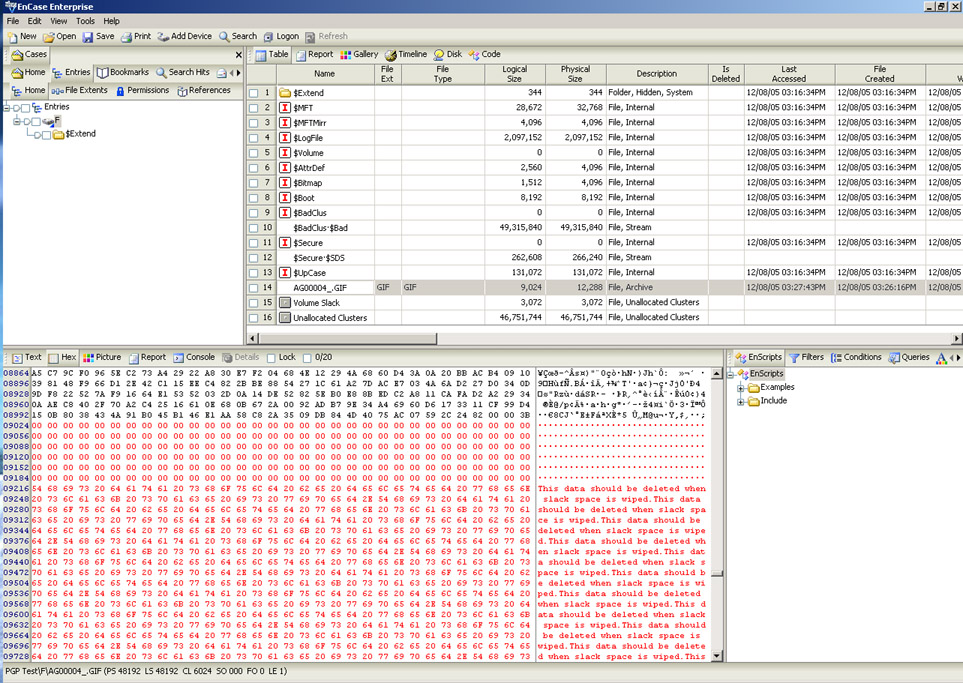
Task: Open the Code view icon
Action: tap(474, 55)
